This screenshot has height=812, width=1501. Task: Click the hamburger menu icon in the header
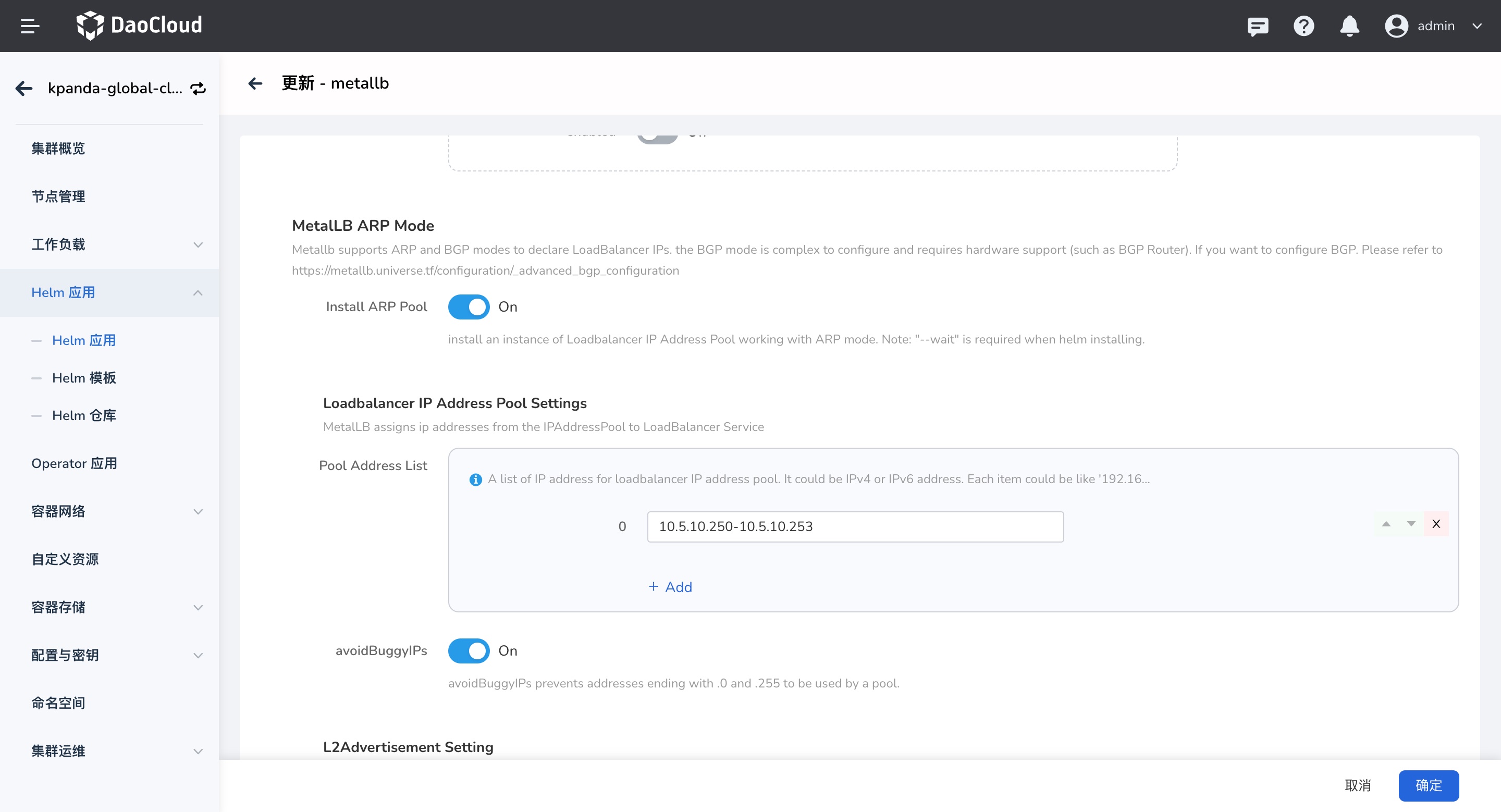point(29,26)
